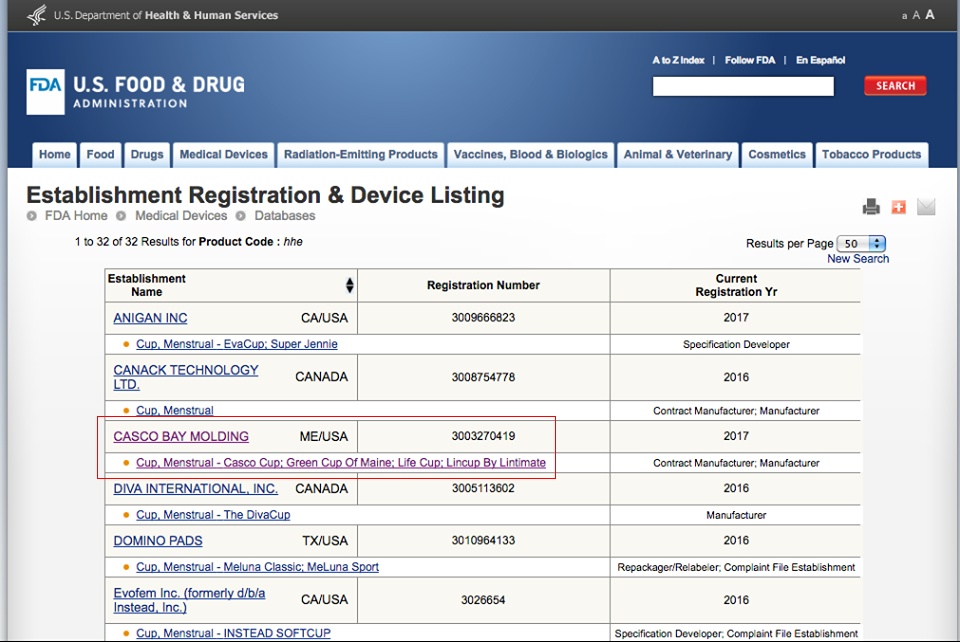
Task: Click the red plus share icon
Action: pos(898,207)
